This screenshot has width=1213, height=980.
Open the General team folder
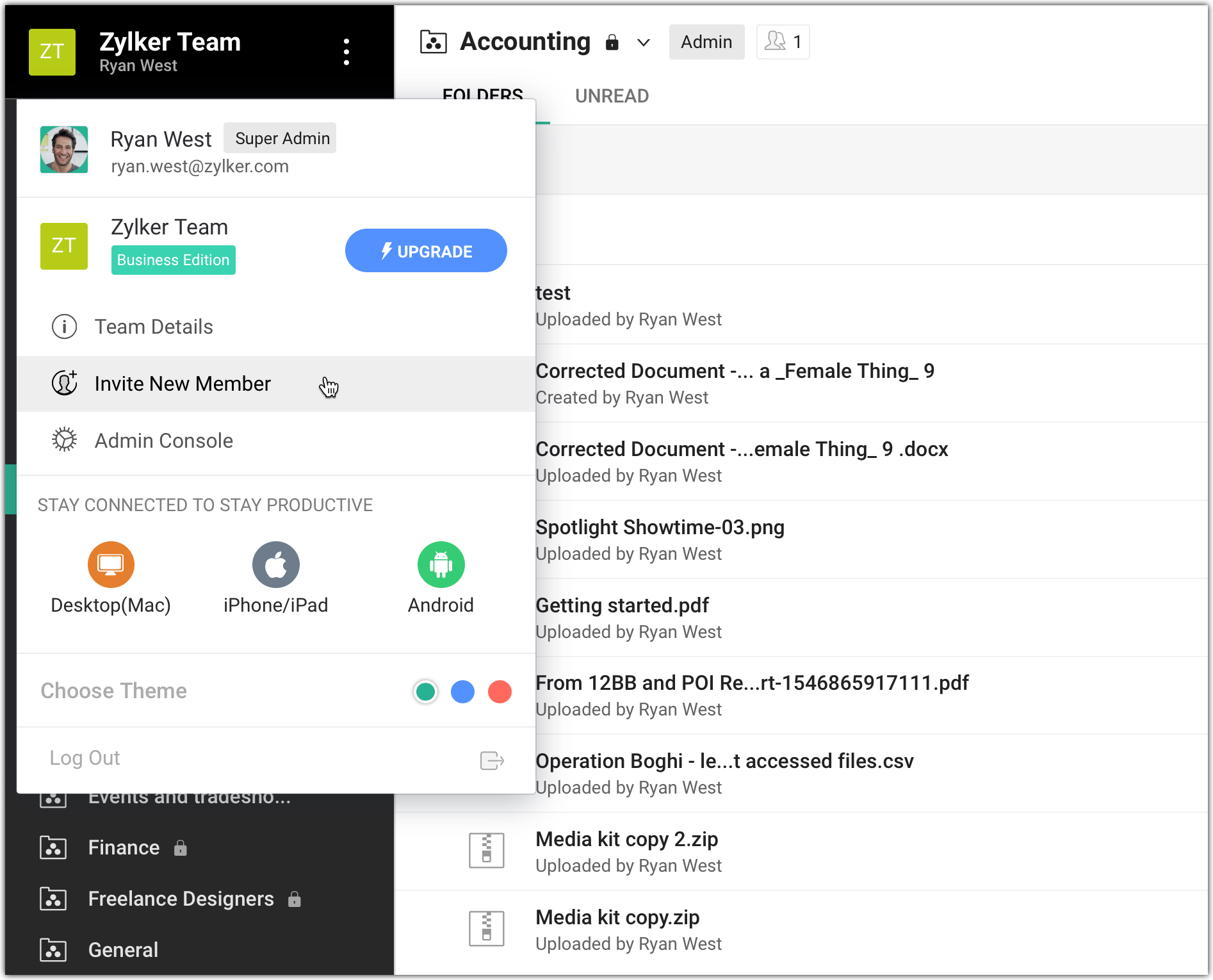(x=123, y=950)
